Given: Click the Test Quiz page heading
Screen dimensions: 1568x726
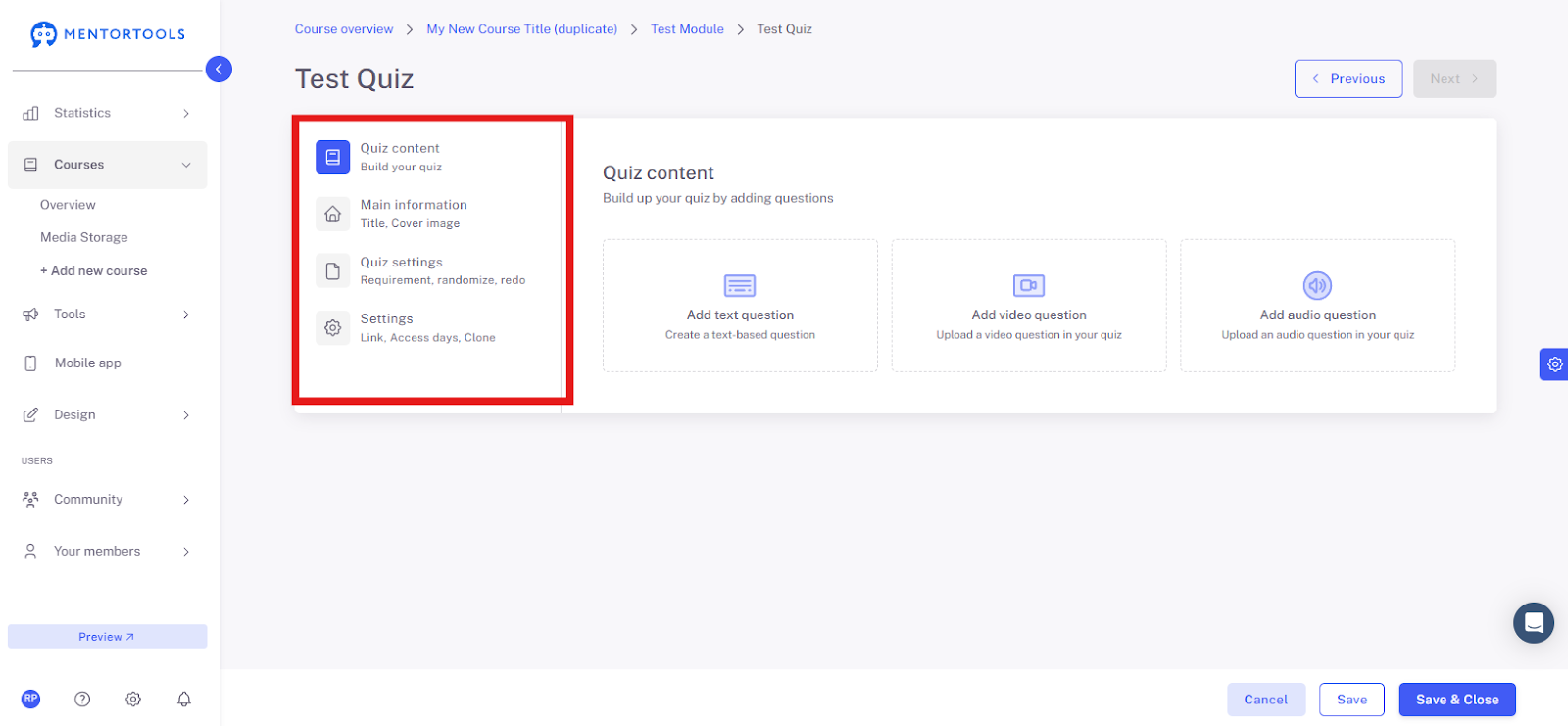Looking at the screenshot, I should tap(355, 78).
